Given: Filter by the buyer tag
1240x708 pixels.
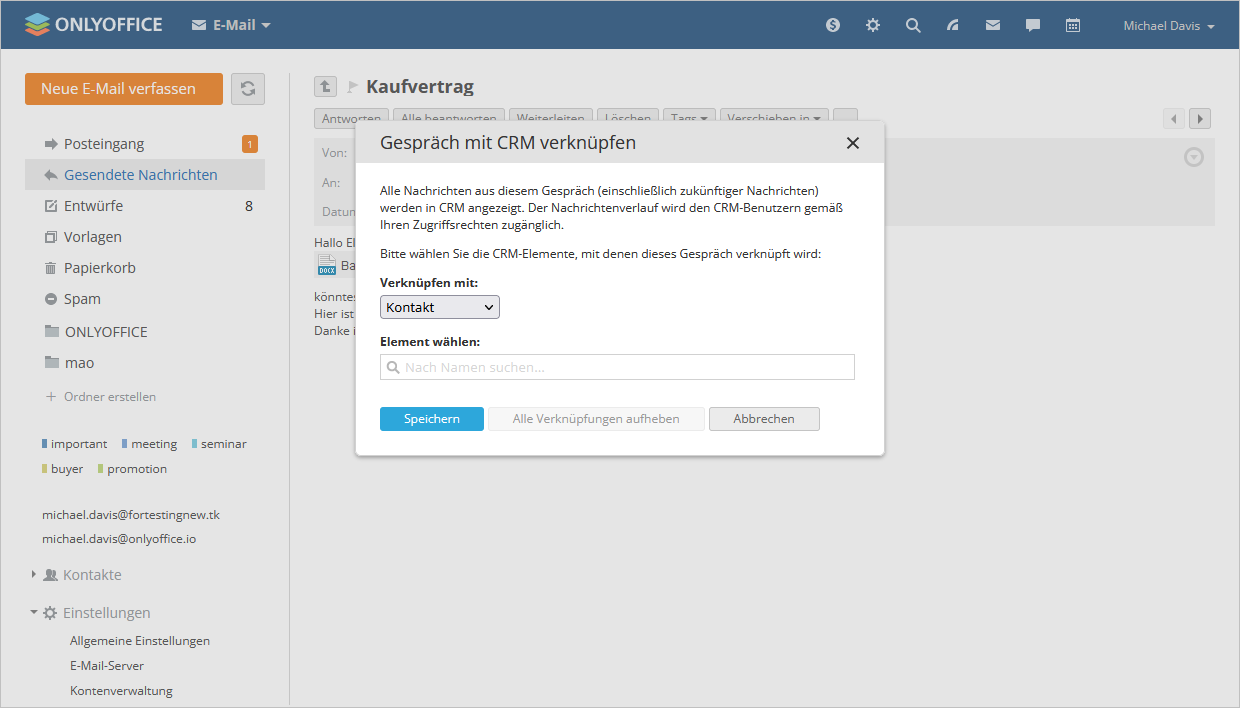Looking at the screenshot, I should coord(63,469).
